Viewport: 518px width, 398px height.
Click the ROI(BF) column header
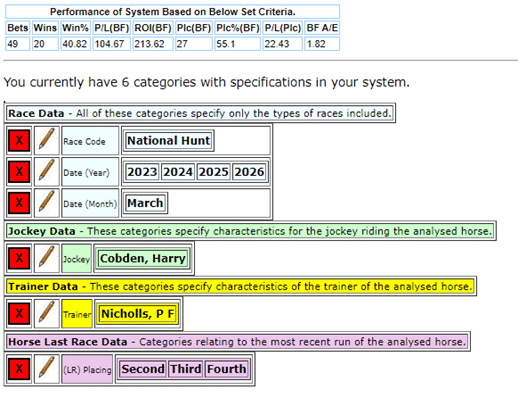[x=153, y=28]
